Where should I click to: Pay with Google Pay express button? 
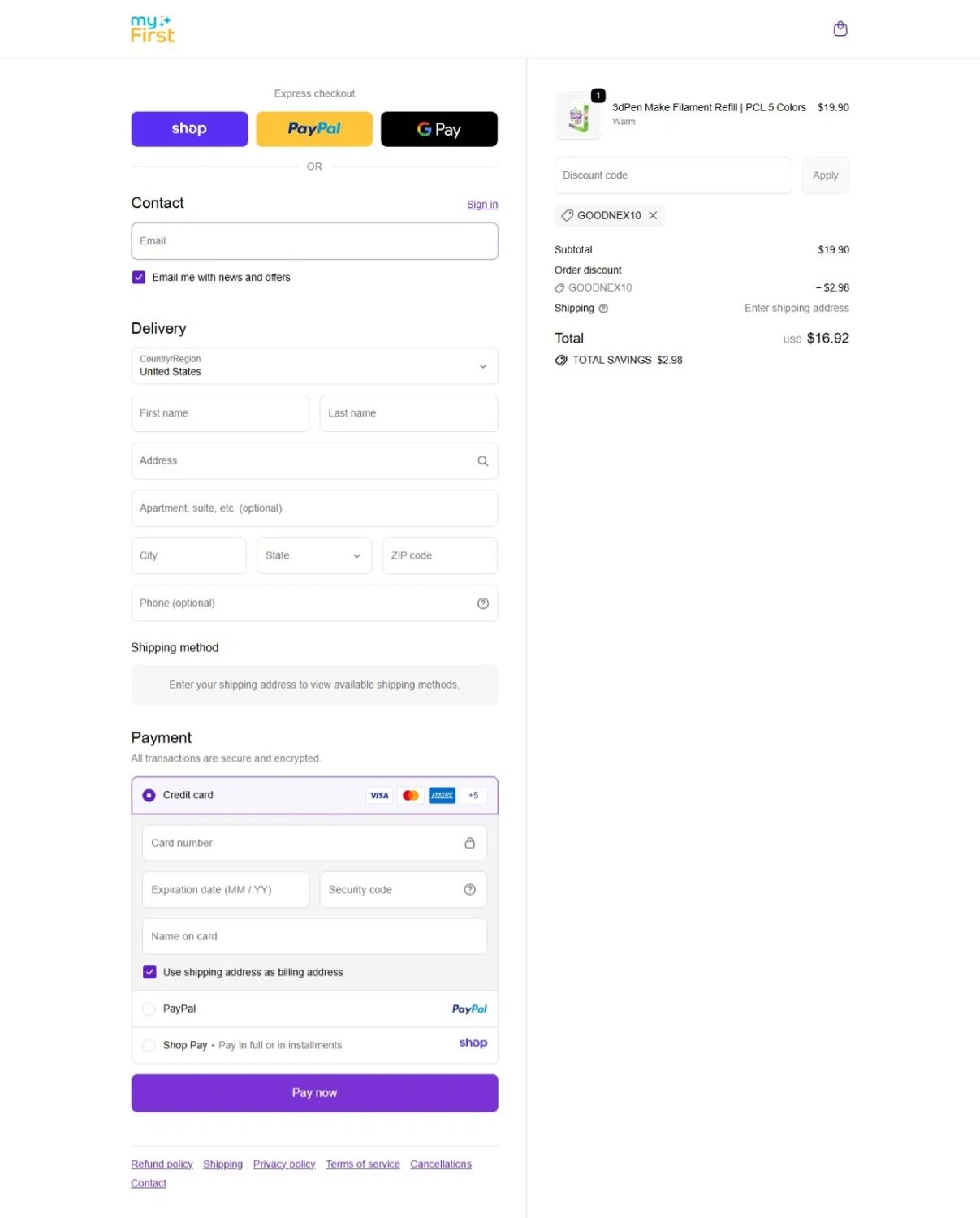[439, 129]
